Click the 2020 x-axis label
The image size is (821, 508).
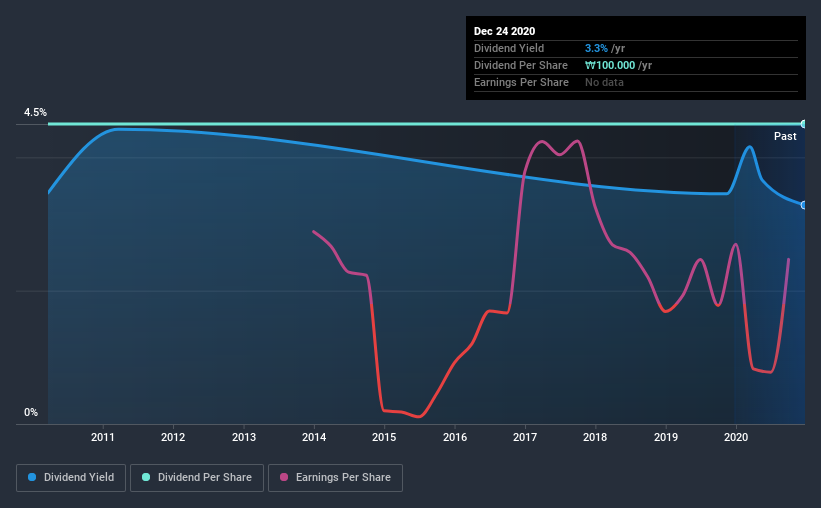pos(736,437)
